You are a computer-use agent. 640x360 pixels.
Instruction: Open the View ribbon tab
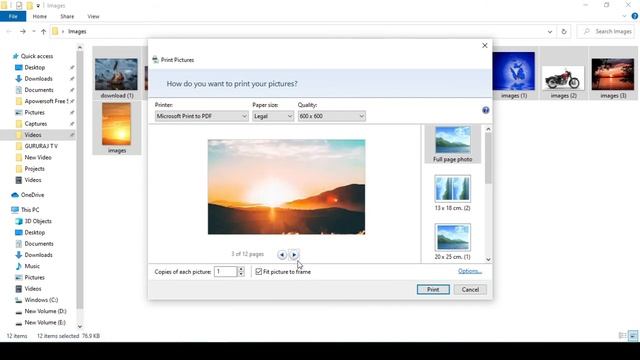click(x=93, y=16)
